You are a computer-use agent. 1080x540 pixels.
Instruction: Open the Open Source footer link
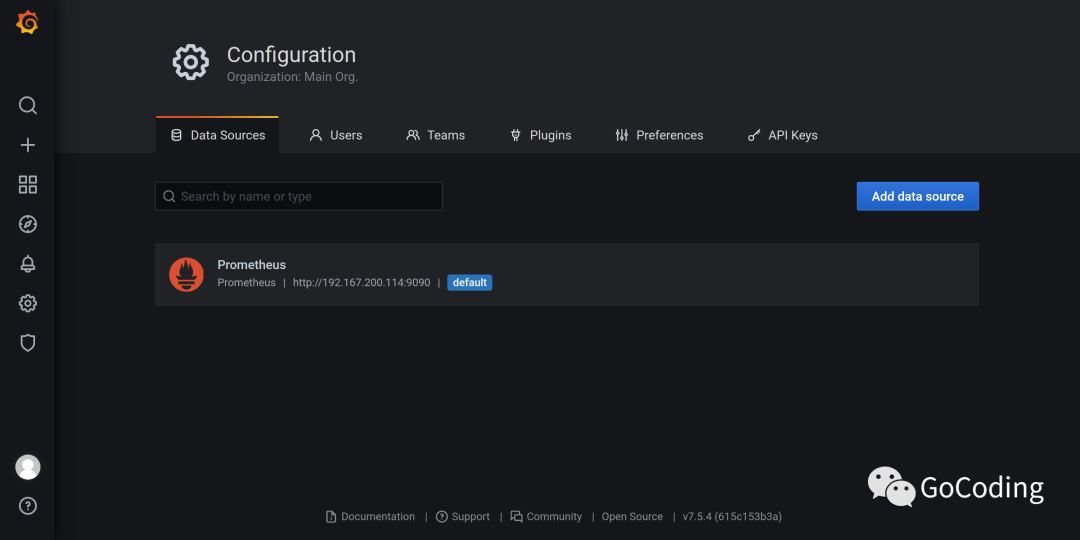pos(632,517)
